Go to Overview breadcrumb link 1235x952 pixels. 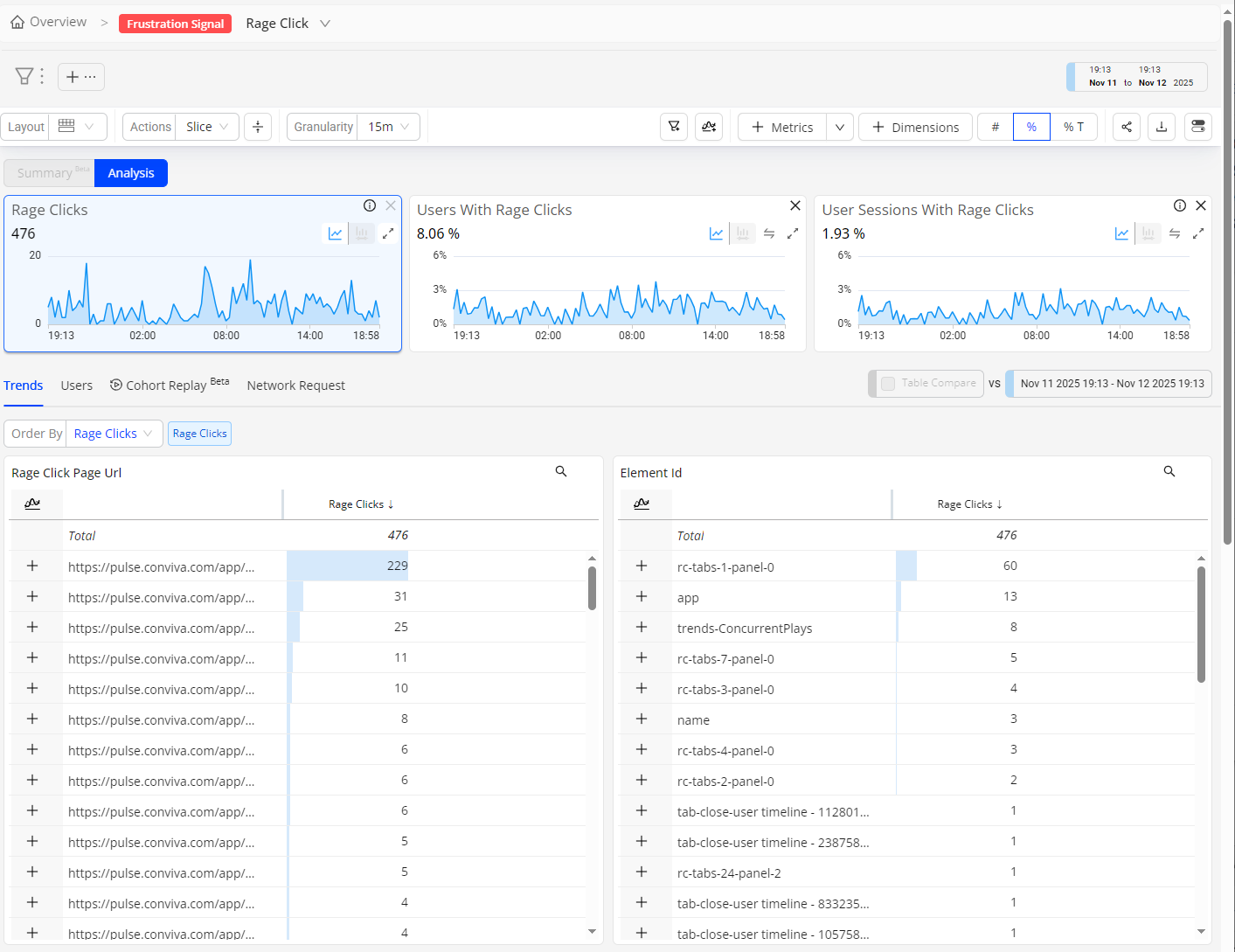click(49, 22)
